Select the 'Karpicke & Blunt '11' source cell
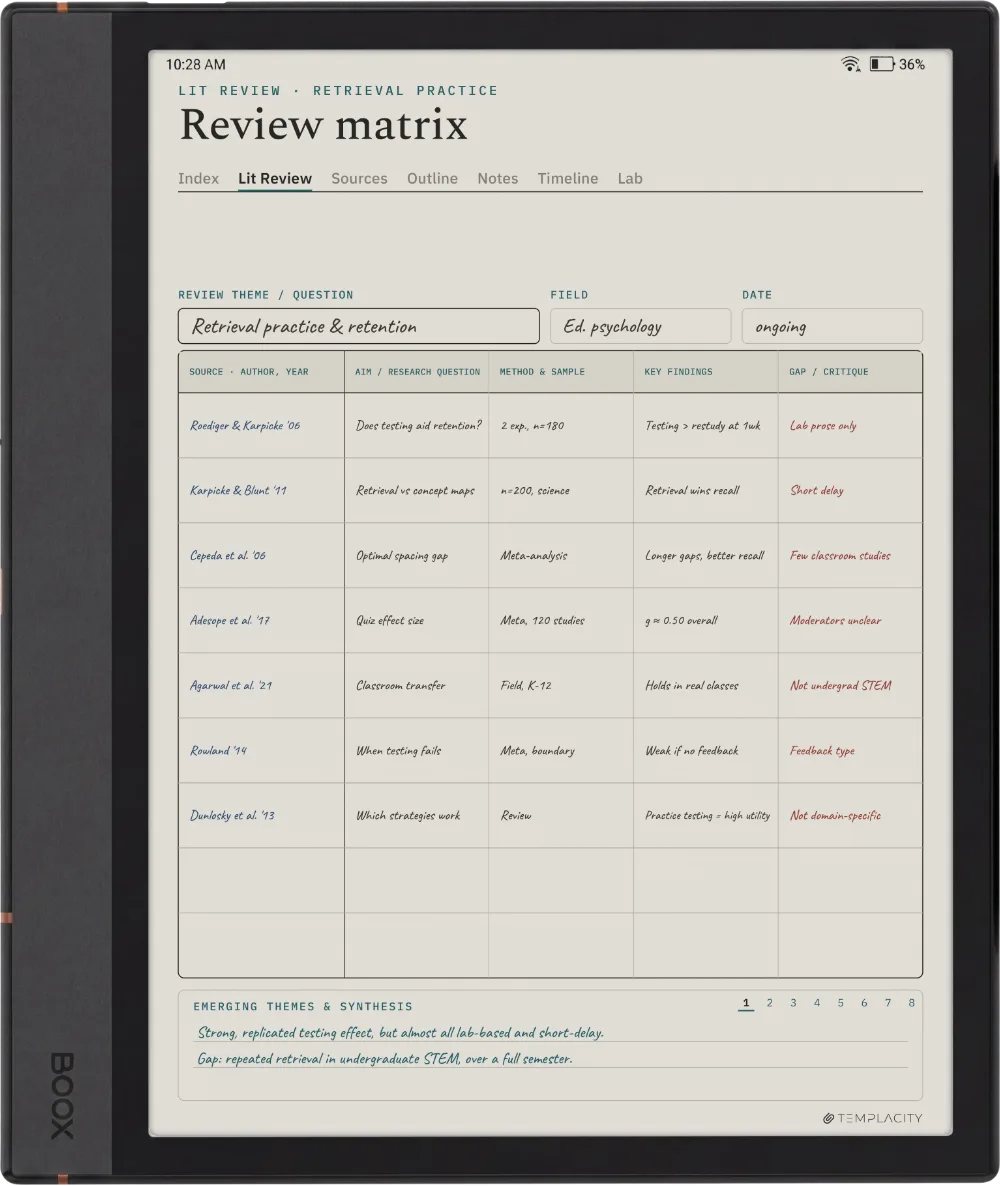 tap(262, 490)
